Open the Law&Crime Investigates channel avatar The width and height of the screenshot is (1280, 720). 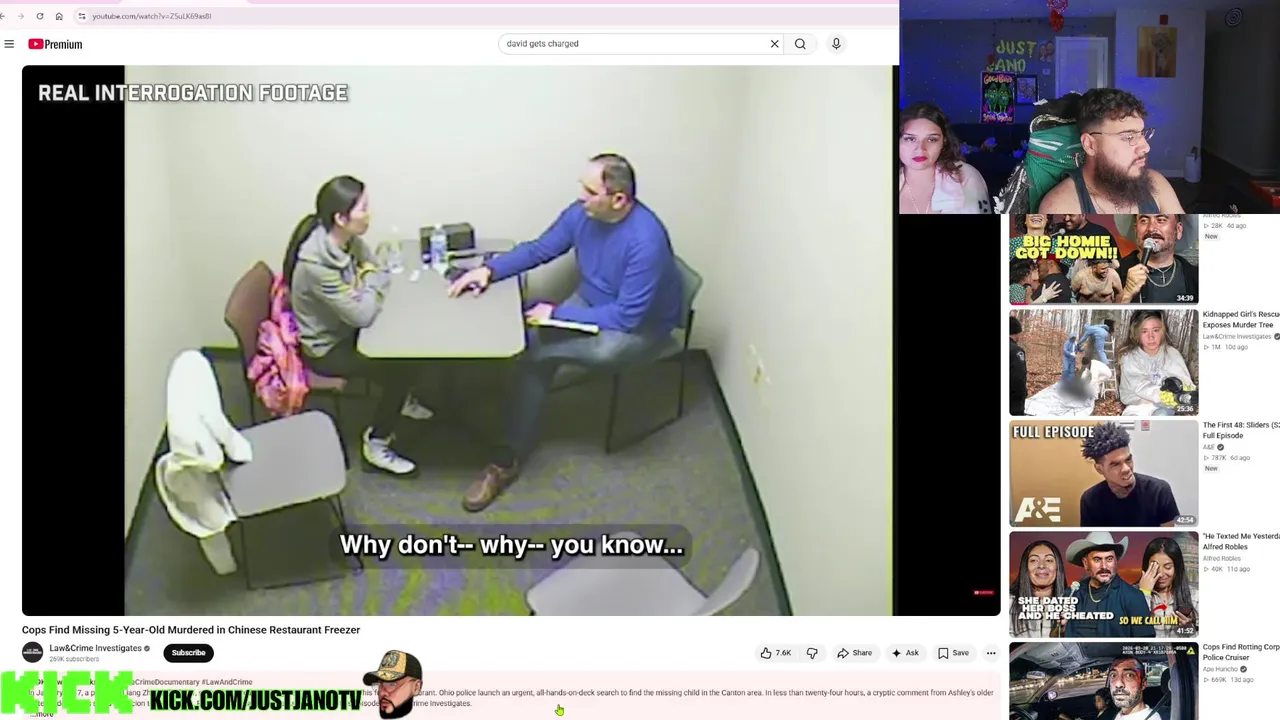pos(33,652)
